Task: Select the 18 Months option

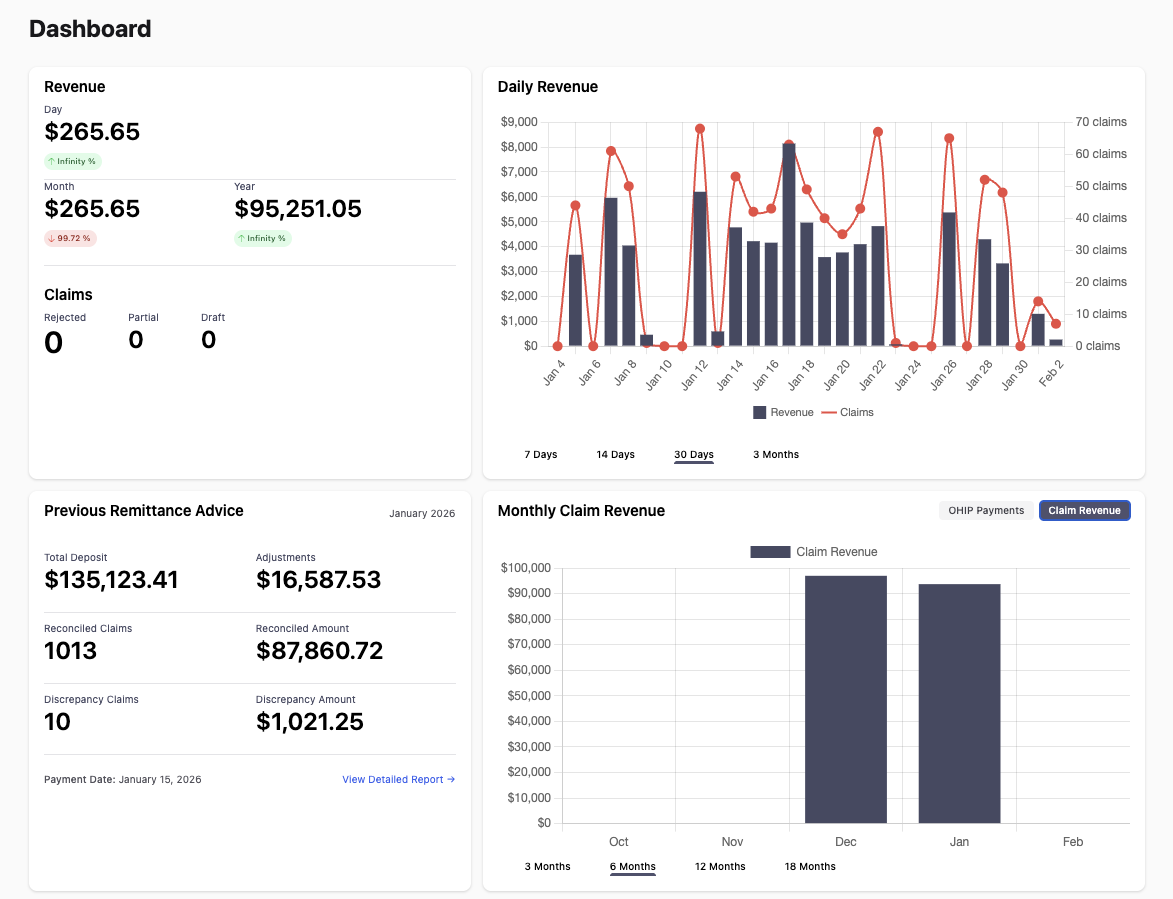Action: (x=810, y=866)
